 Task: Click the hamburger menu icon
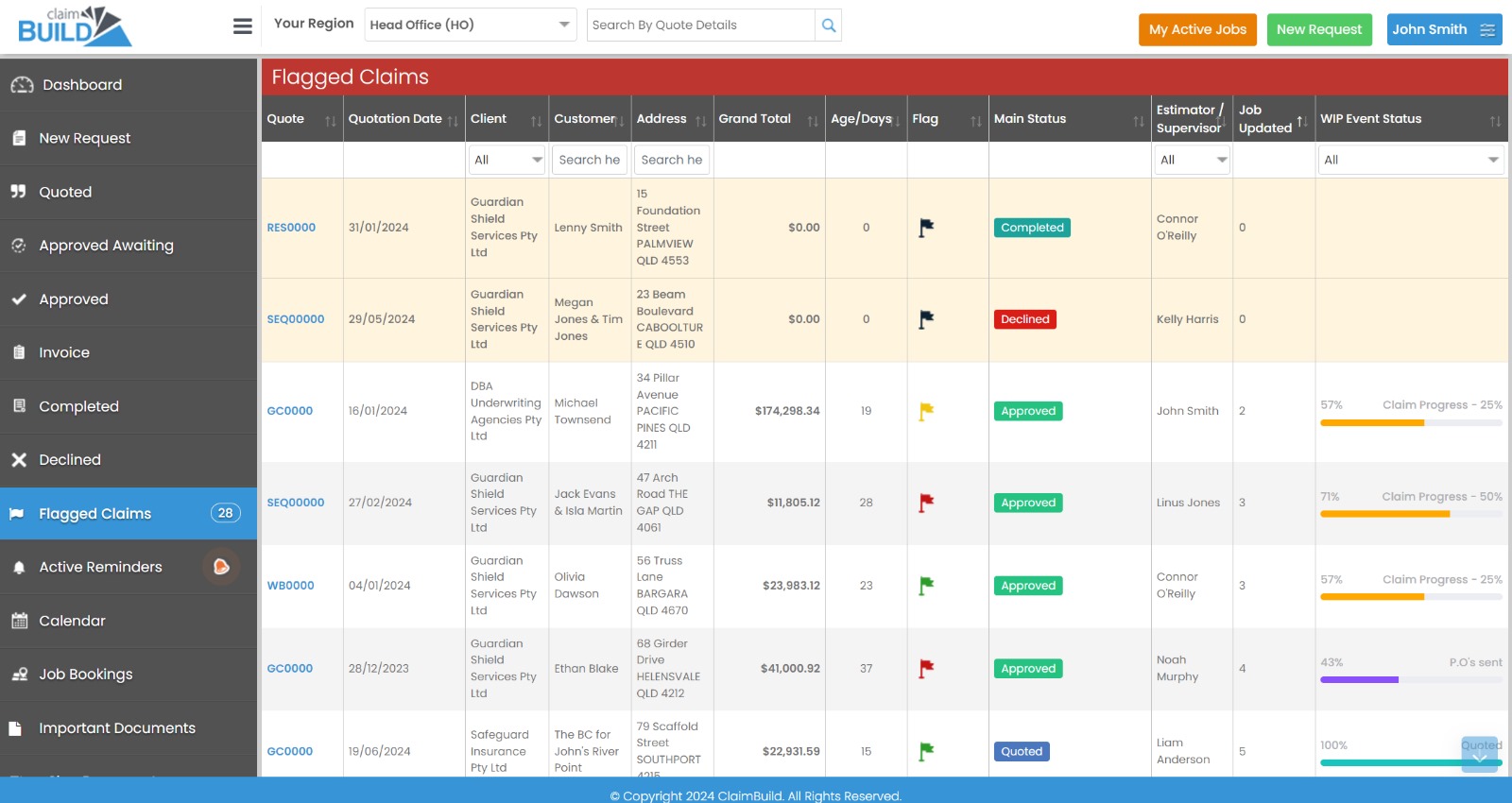pos(243,26)
